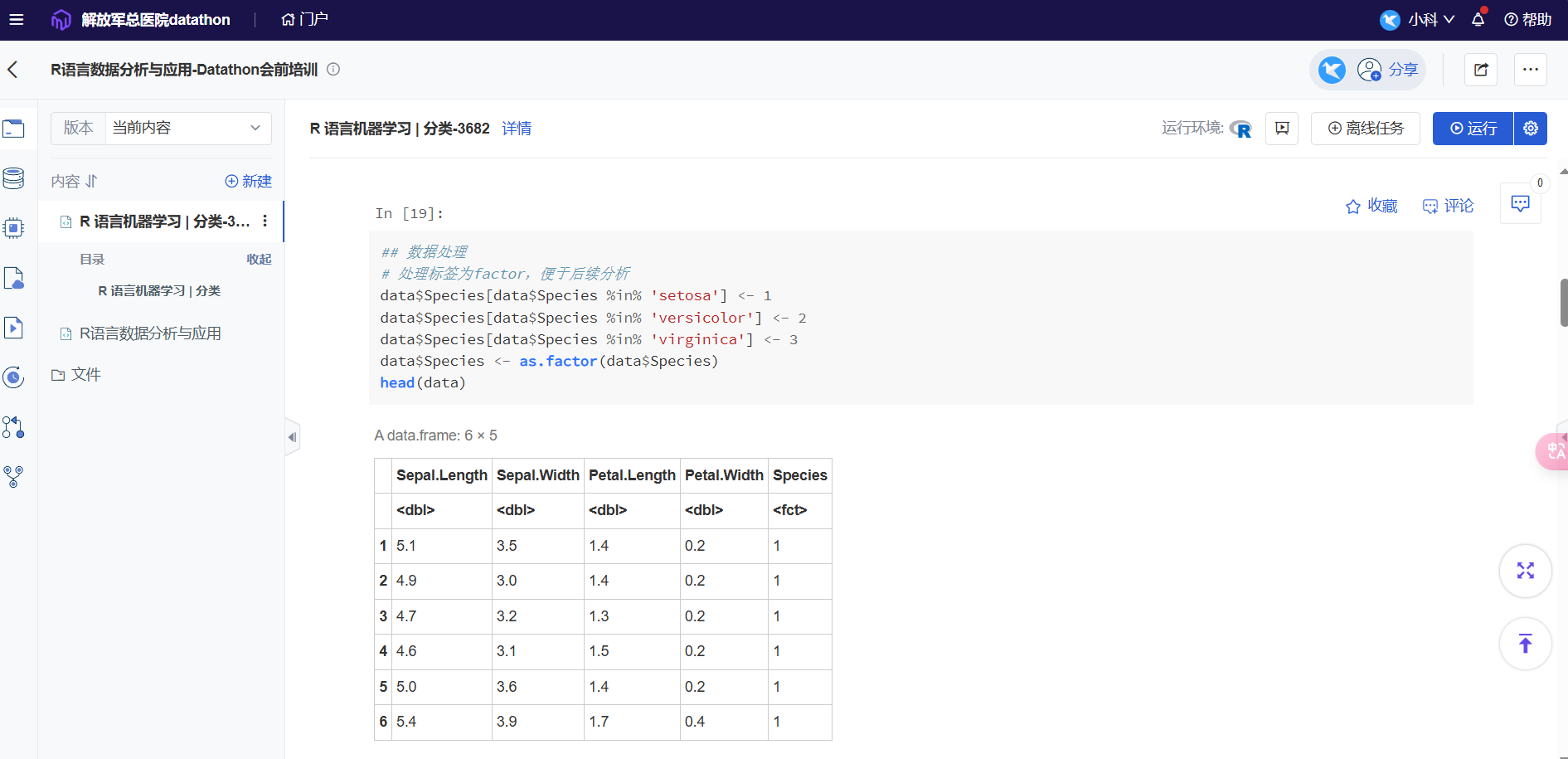Collapse the sidebar using the left arrow handle
The image size is (1568, 759).
coord(292,436)
